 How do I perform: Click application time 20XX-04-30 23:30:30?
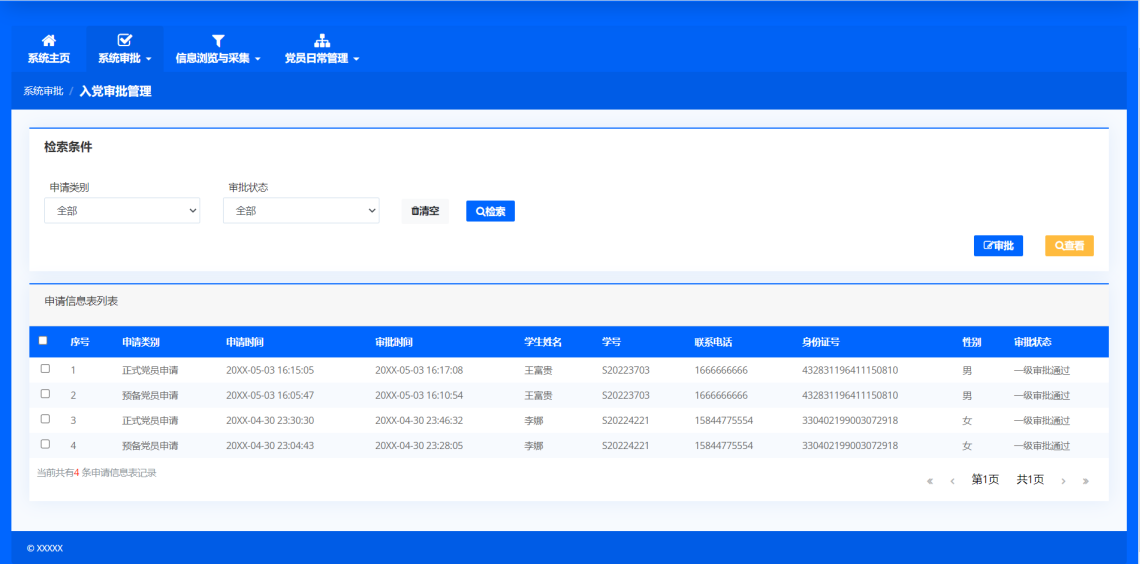coord(270,420)
